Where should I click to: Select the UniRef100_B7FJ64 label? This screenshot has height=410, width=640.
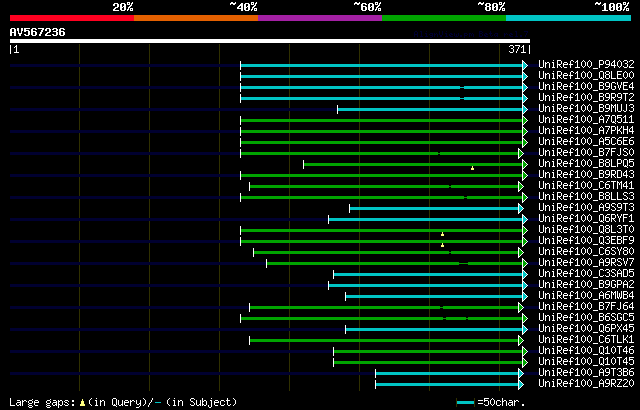coord(586,307)
